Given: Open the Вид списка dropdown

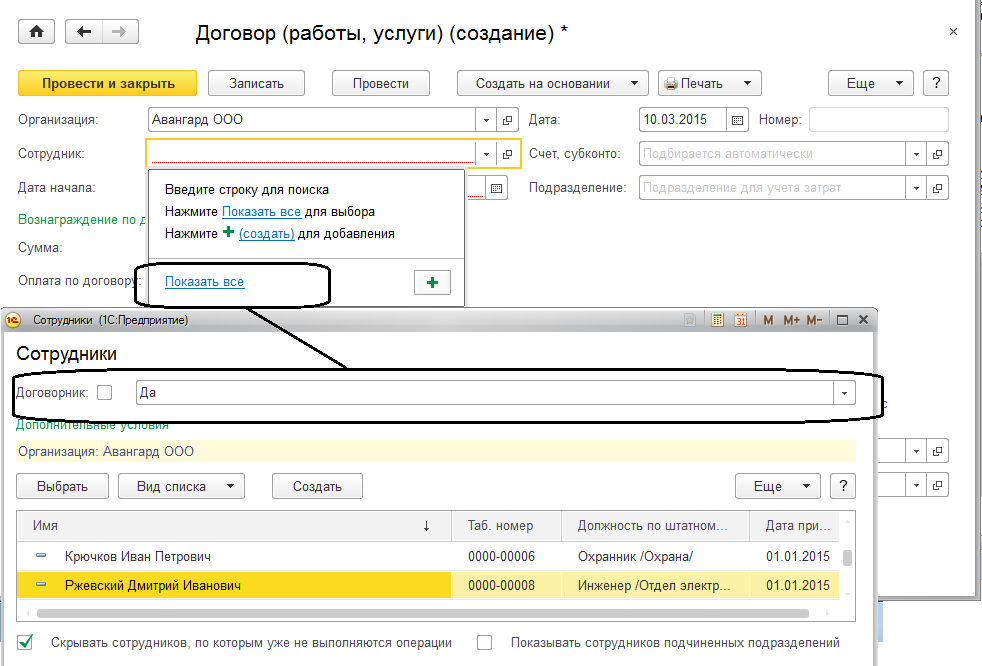Looking at the screenshot, I should [181, 486].
